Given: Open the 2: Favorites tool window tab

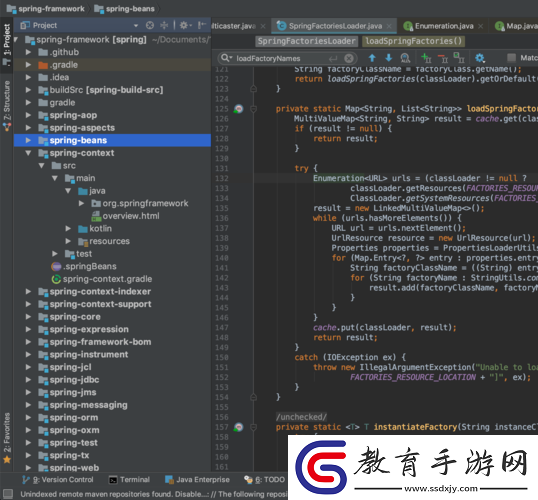Looking at the screenshot, I should click(x=7, y=438).
